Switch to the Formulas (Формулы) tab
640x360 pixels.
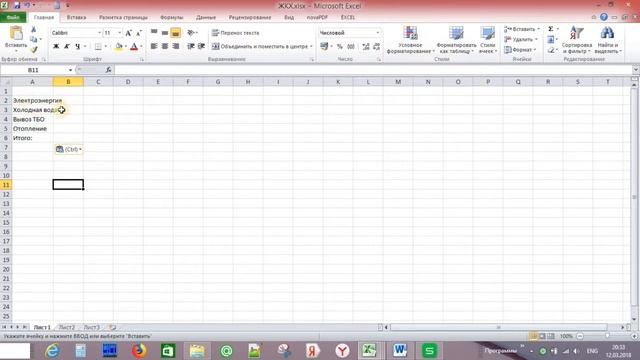click(x=171, y=18)
